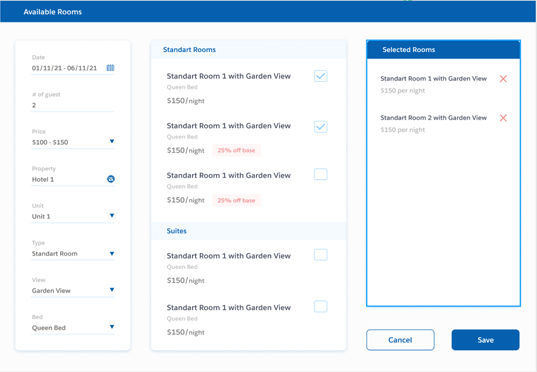This screenshot has height=372, width=537.
Task: Check the third Standart Rooms entry checkbox
Action: (x=321, y=174)
